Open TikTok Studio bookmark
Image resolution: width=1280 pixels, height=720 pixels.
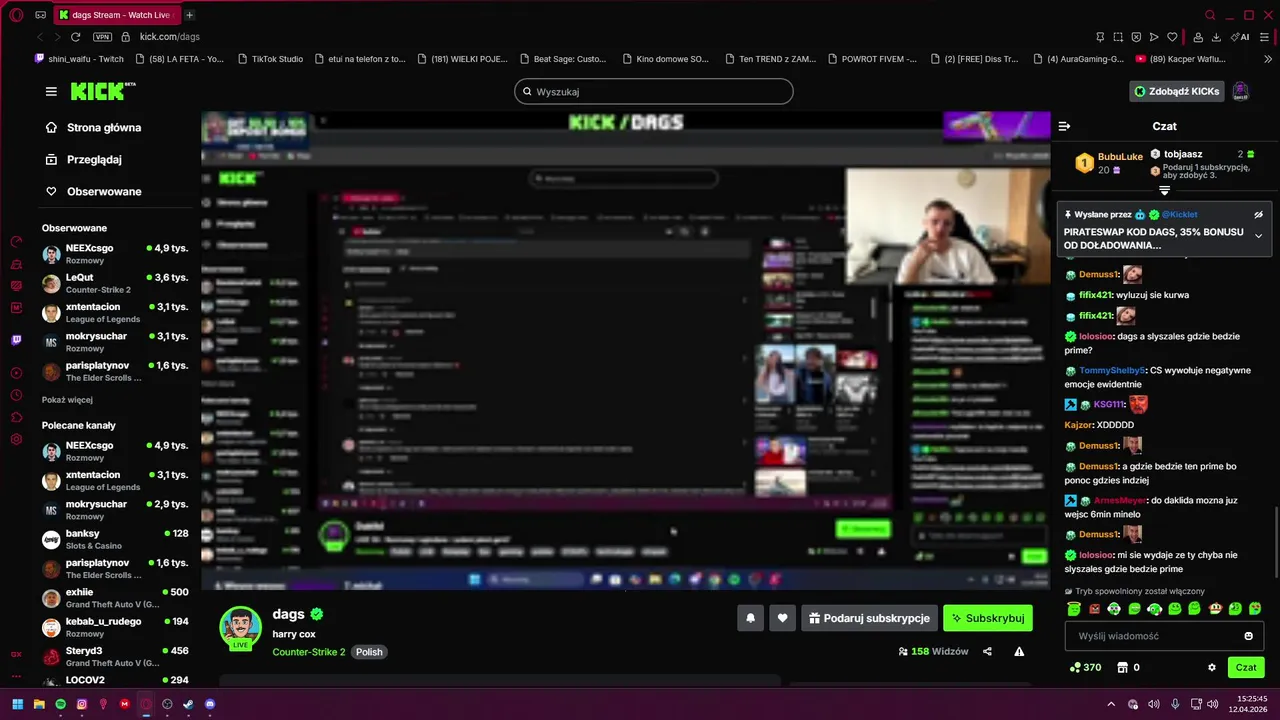point(270,59)
